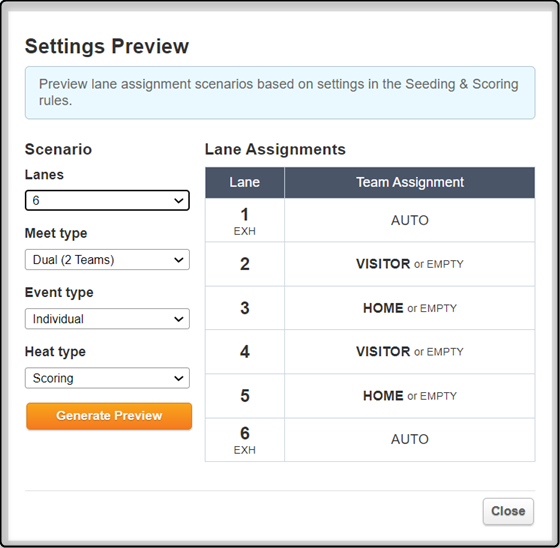
Task: Select lane 1 EXH cell
Action: pos(245,220)
